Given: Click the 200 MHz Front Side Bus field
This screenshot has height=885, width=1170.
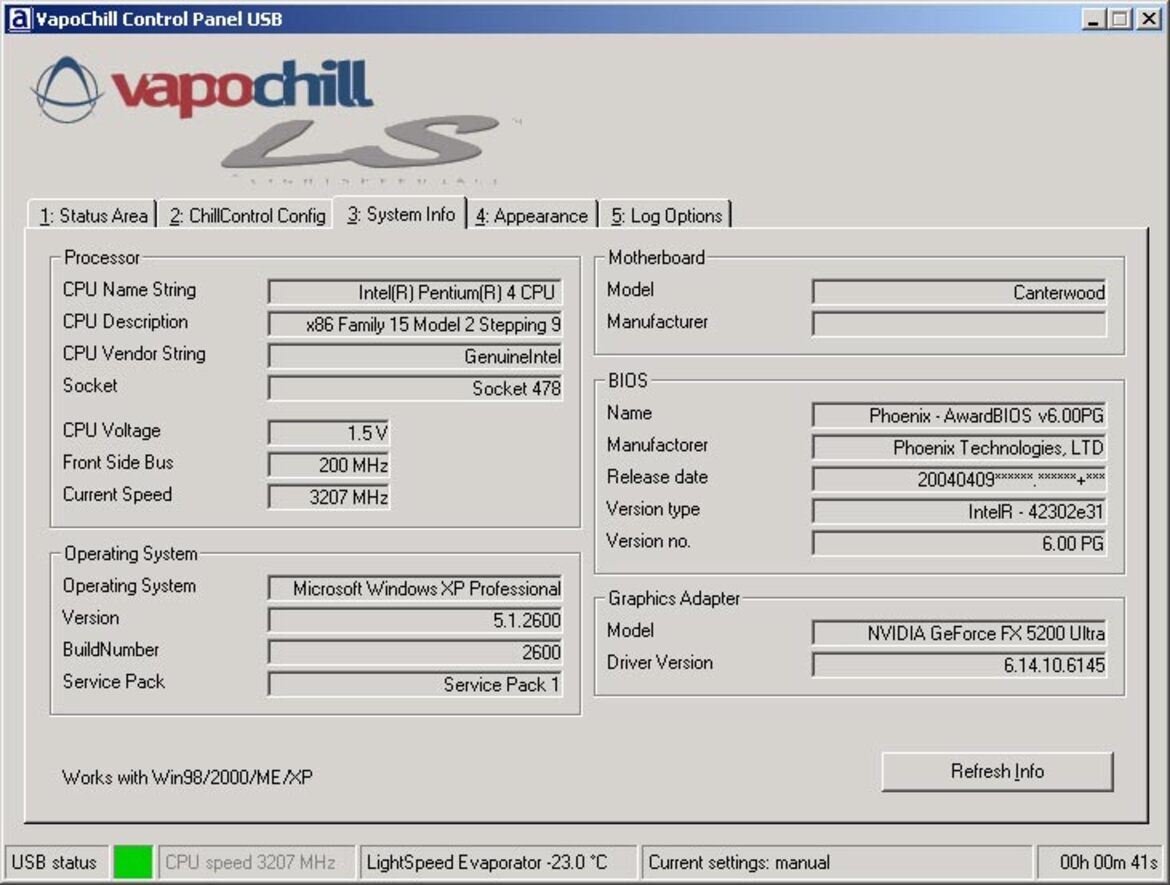Looking at the screenshot, I should [328, 465].
